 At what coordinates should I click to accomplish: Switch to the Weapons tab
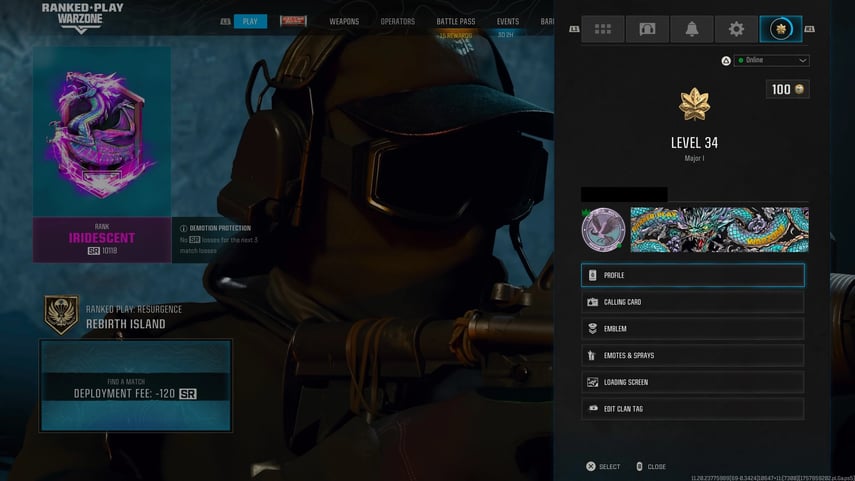coord(344,21)
